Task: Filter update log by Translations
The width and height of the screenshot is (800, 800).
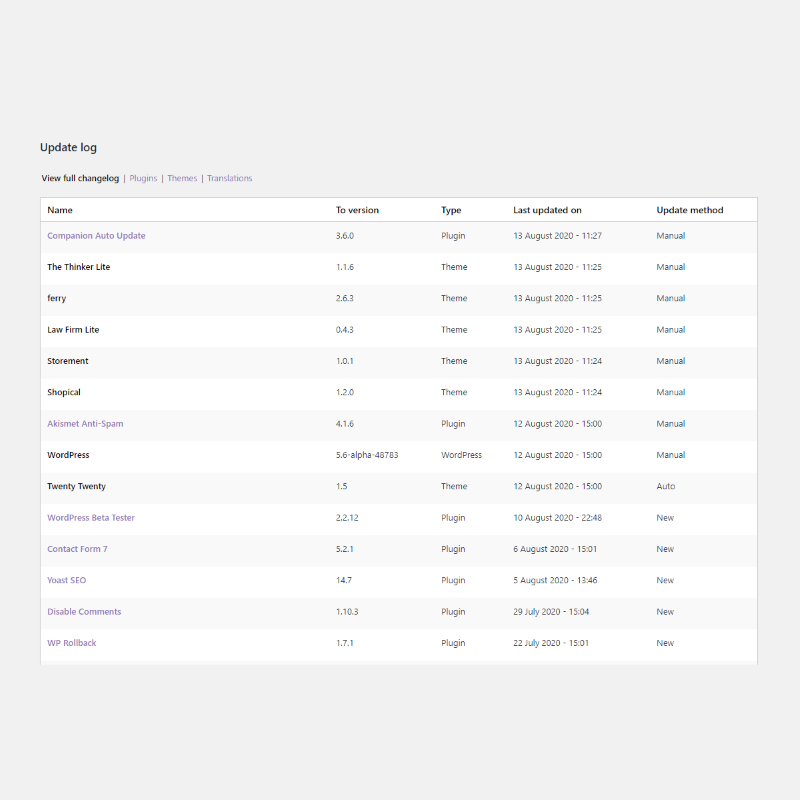Action: pos(230,178)
